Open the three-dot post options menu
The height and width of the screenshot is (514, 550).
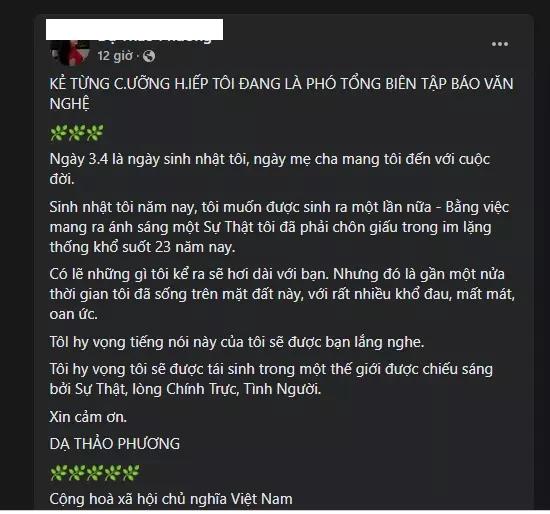(x=500, y=44)
